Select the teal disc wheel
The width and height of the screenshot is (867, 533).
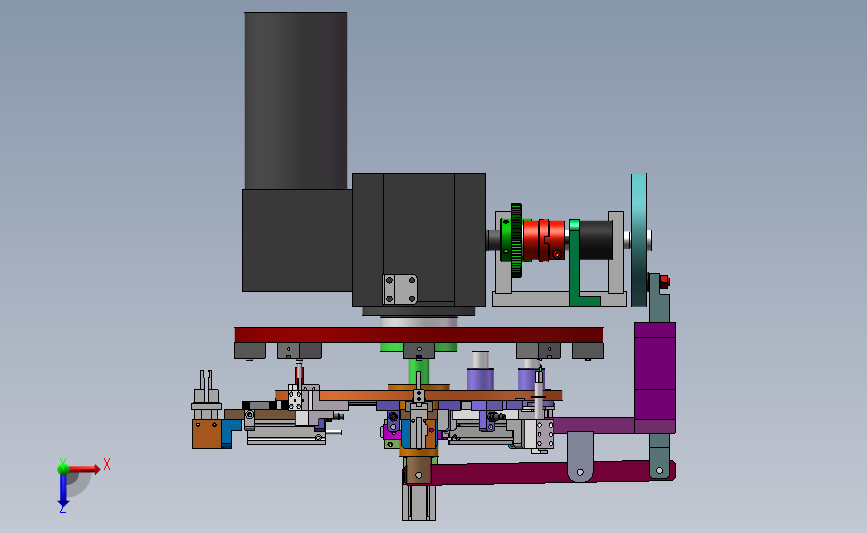[x=639, y=240]
